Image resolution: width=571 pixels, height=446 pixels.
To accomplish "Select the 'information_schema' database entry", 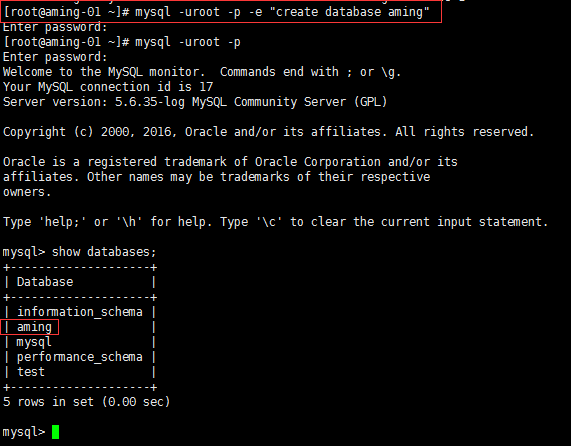I will 80,312.
